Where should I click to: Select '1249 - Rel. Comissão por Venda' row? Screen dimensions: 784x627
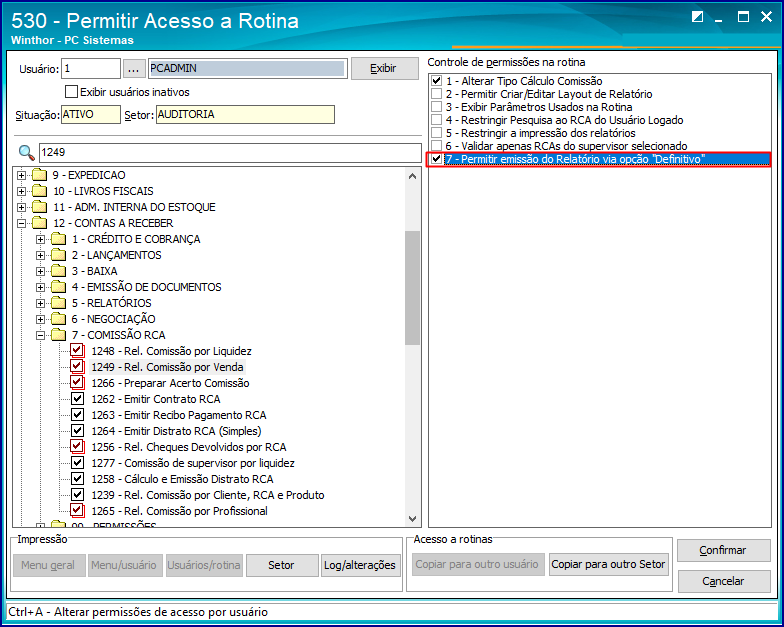tap(167, 367)
